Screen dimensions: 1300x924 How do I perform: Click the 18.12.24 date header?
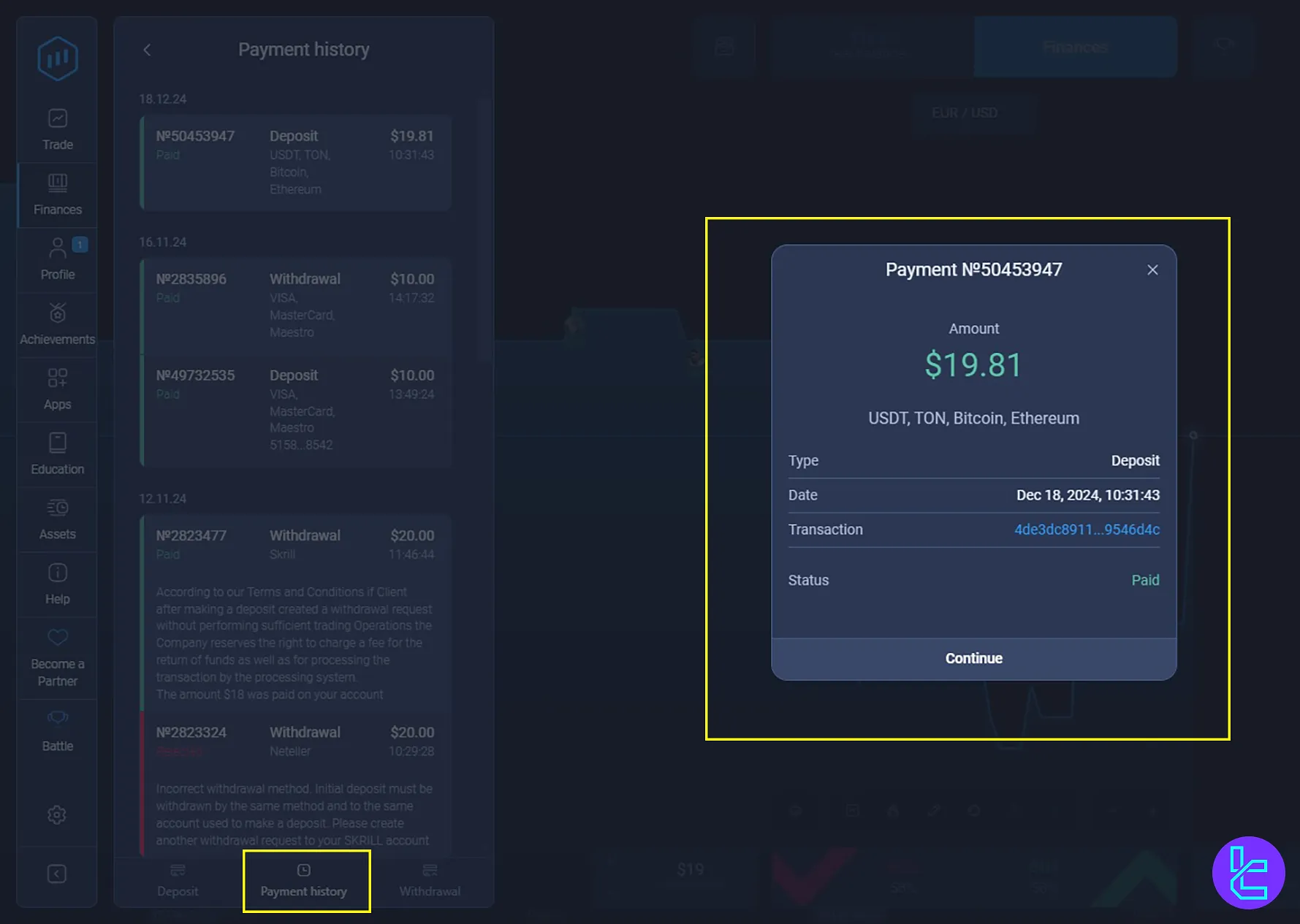pos(163,99)
